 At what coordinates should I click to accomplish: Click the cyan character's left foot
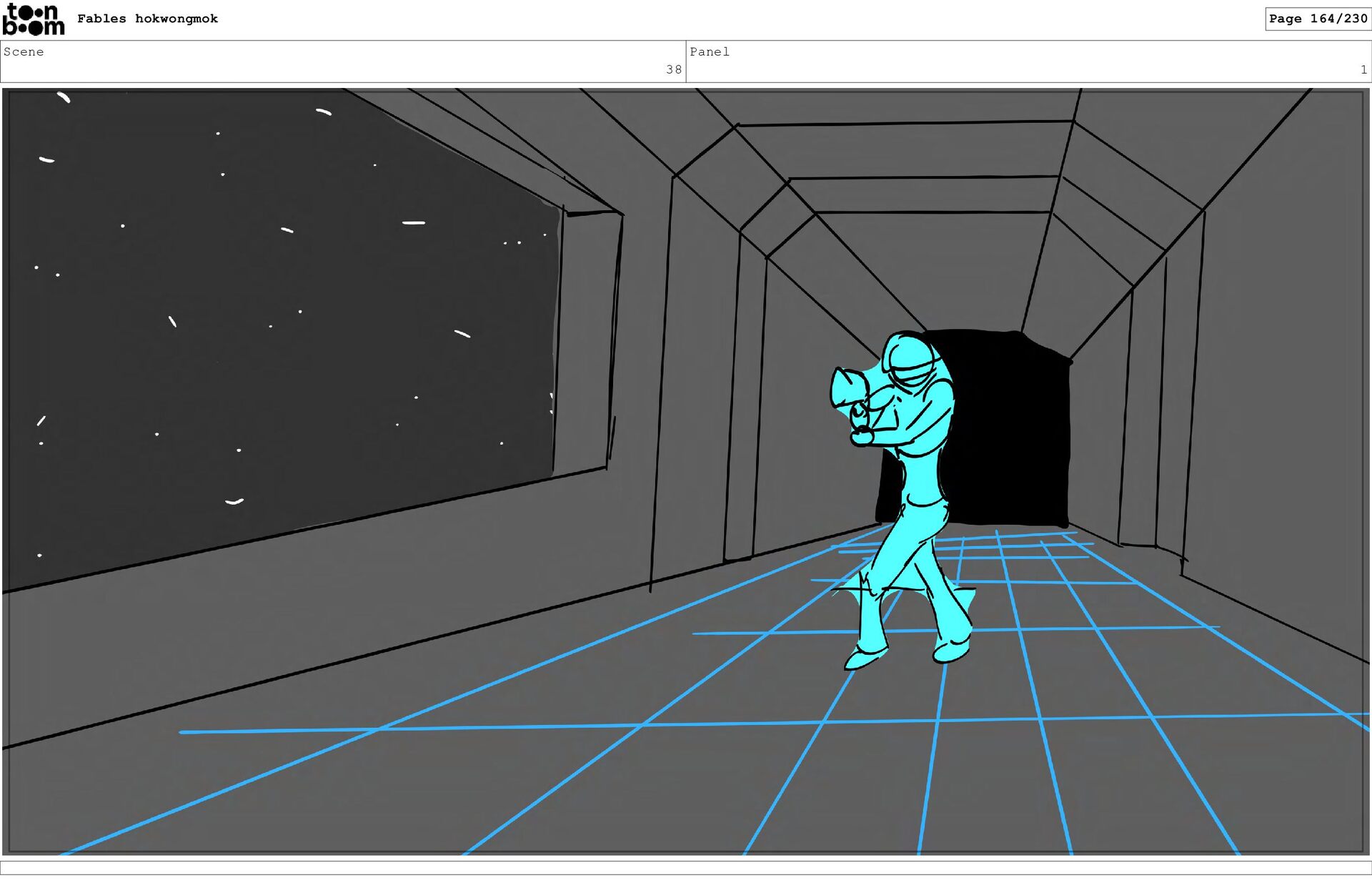click(x=865, y=658)
